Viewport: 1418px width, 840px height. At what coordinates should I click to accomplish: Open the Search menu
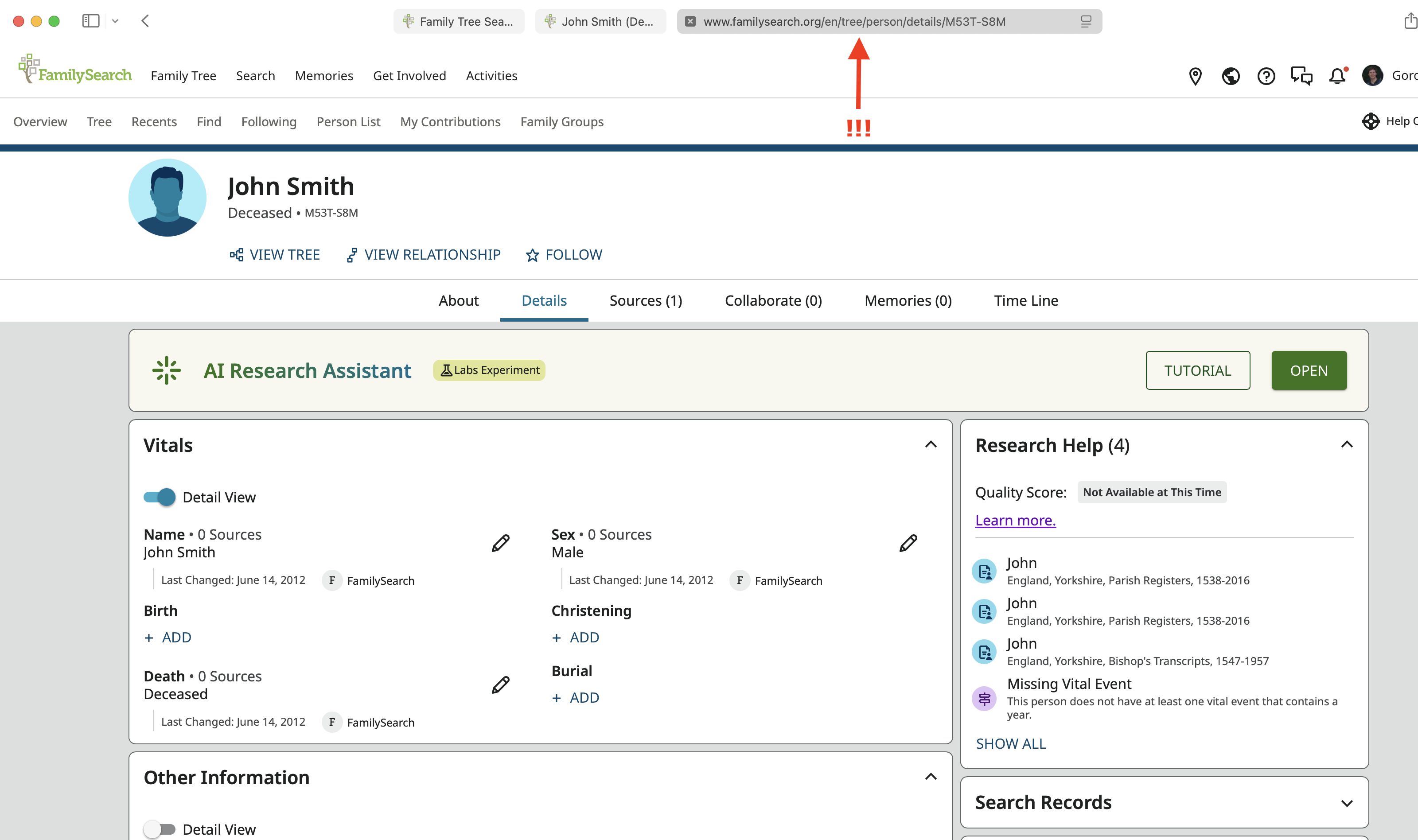coord(255,76)
